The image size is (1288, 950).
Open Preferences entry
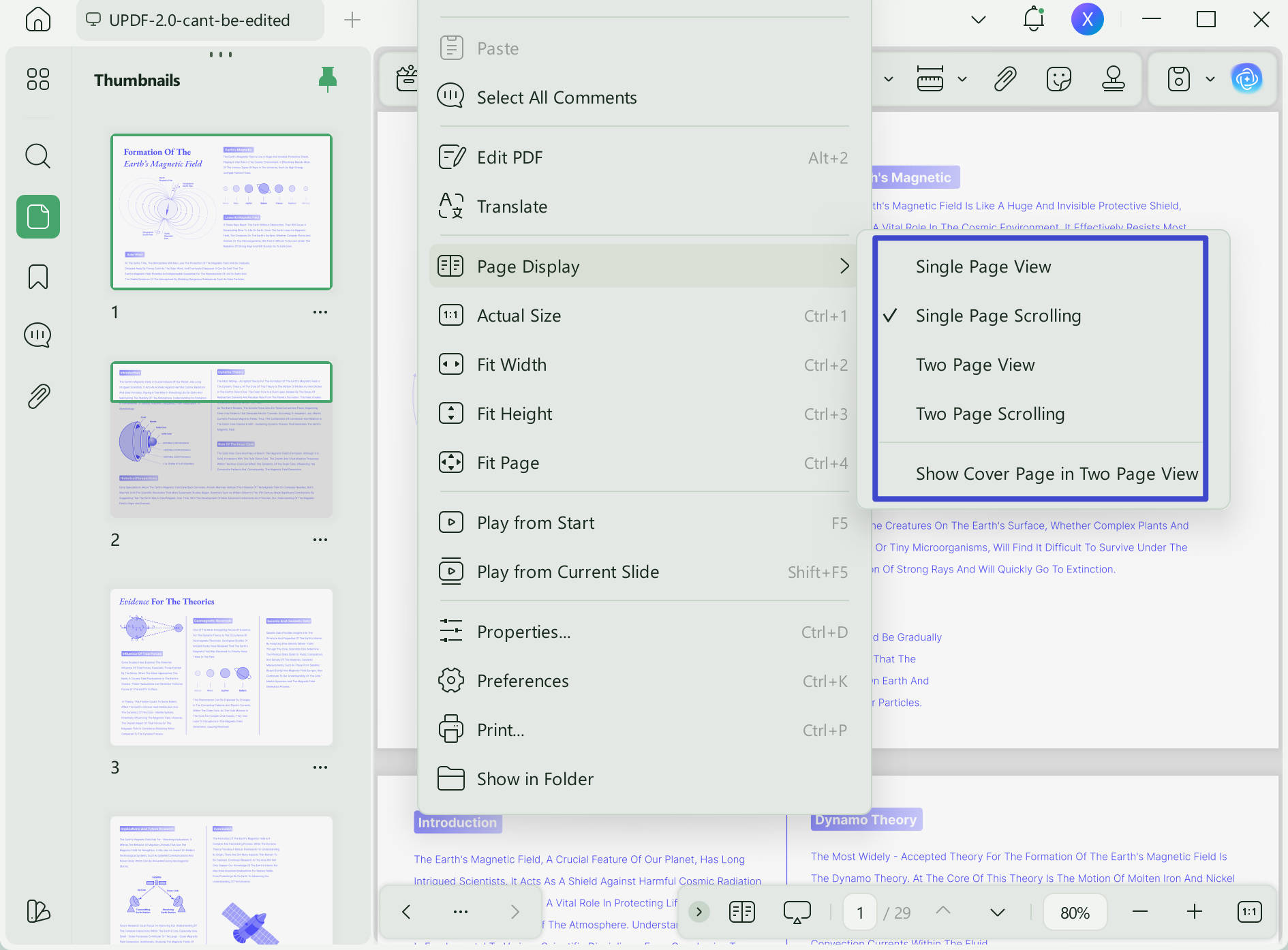click(x=644, y=681)
